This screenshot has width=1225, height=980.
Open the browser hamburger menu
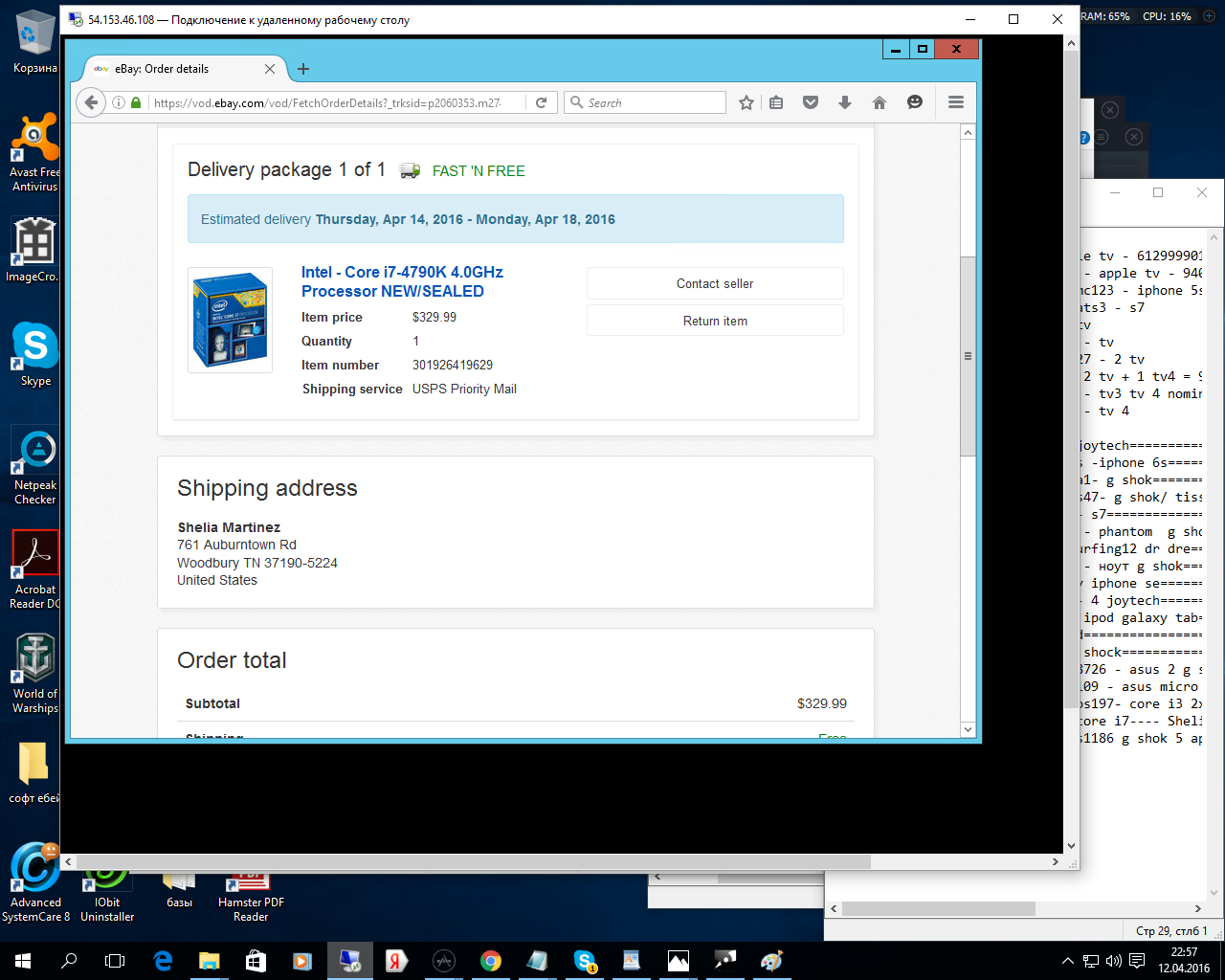pyautogui.click(x=956, y=102)
